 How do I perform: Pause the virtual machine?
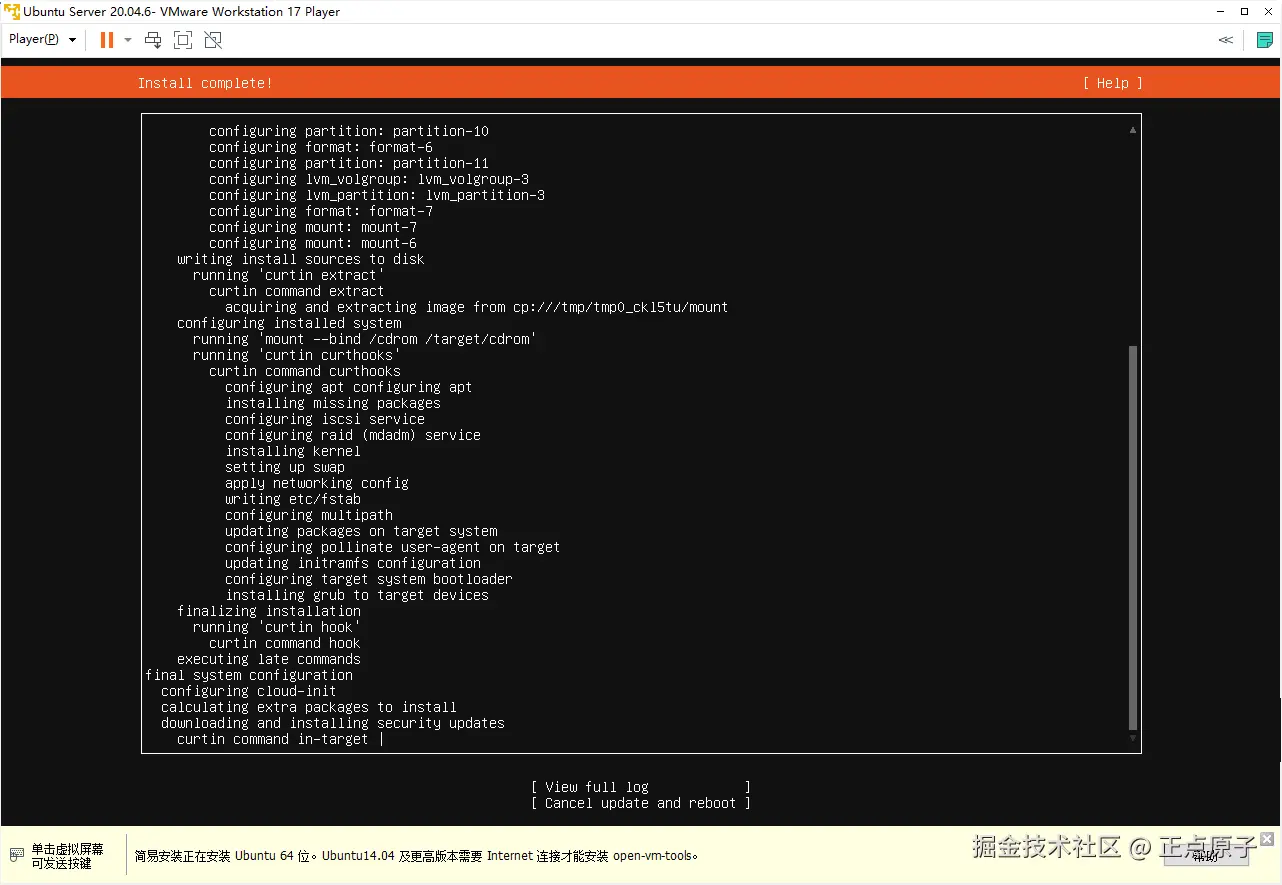[x=106, y=40]
